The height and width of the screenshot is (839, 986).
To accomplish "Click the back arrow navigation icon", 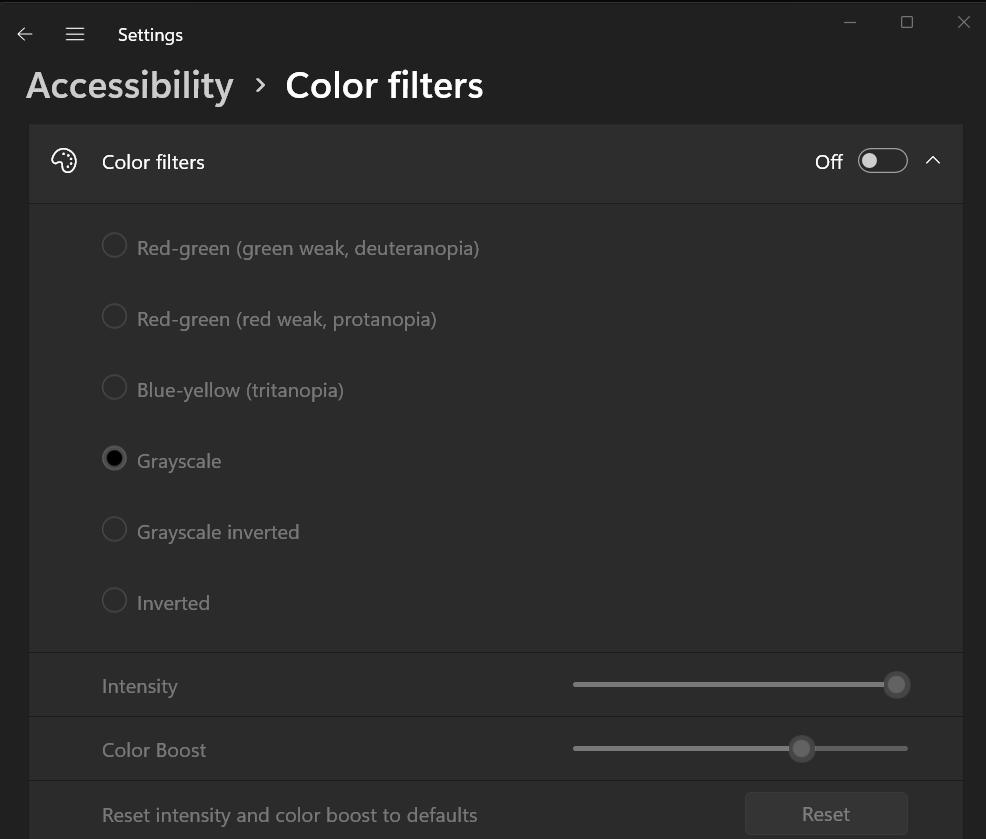I will tap(24, 33).
